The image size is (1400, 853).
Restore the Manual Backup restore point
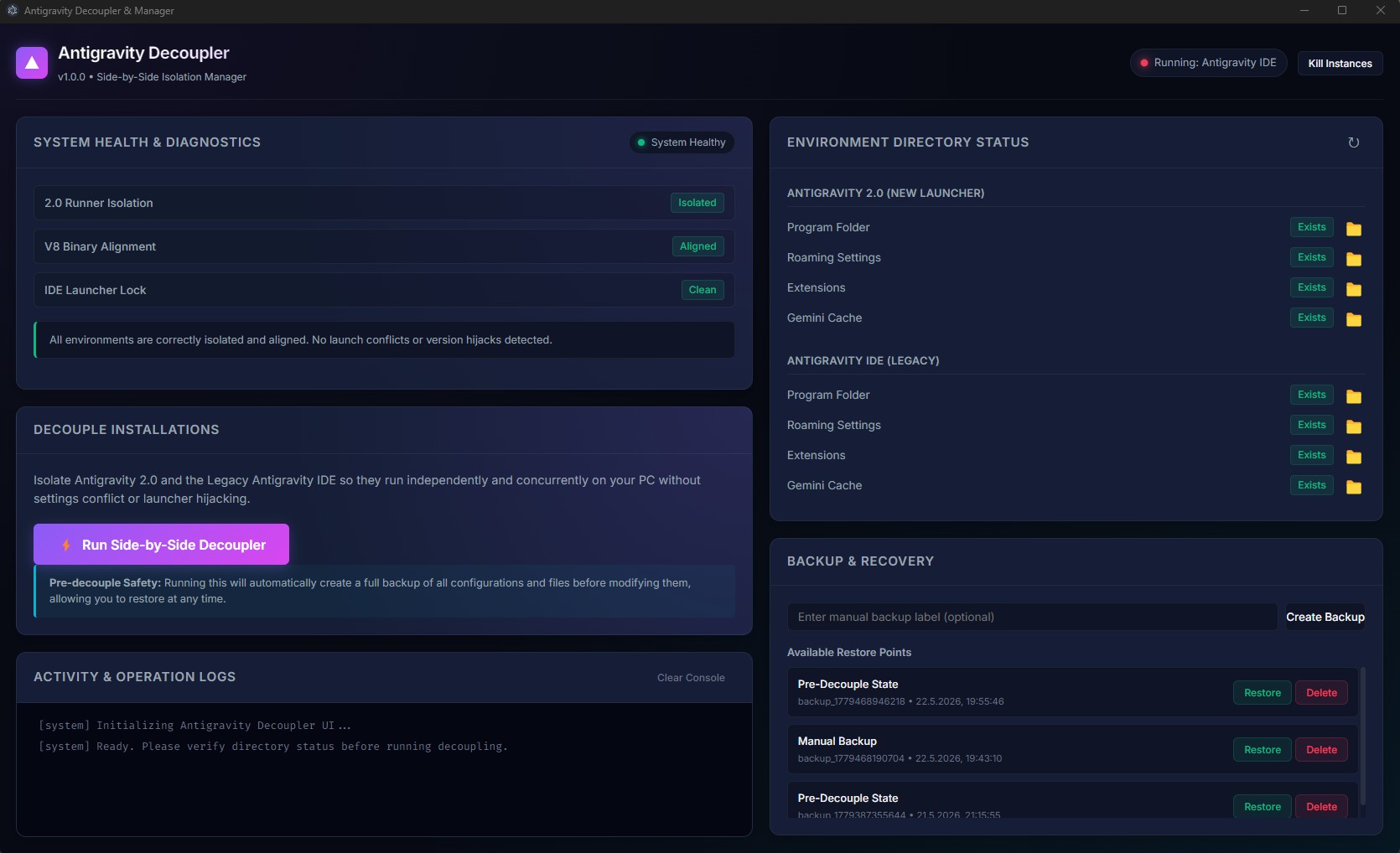[x=1263, y=750]
